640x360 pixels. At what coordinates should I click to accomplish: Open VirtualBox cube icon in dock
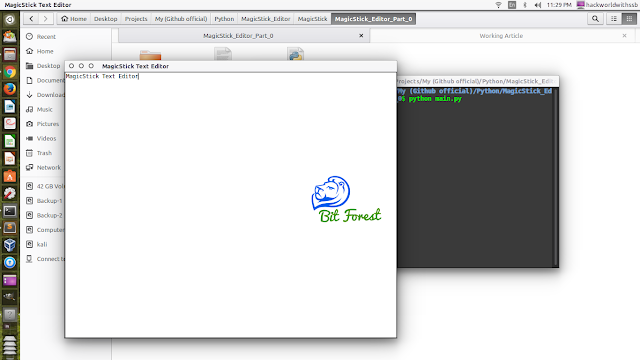[10, 245]
